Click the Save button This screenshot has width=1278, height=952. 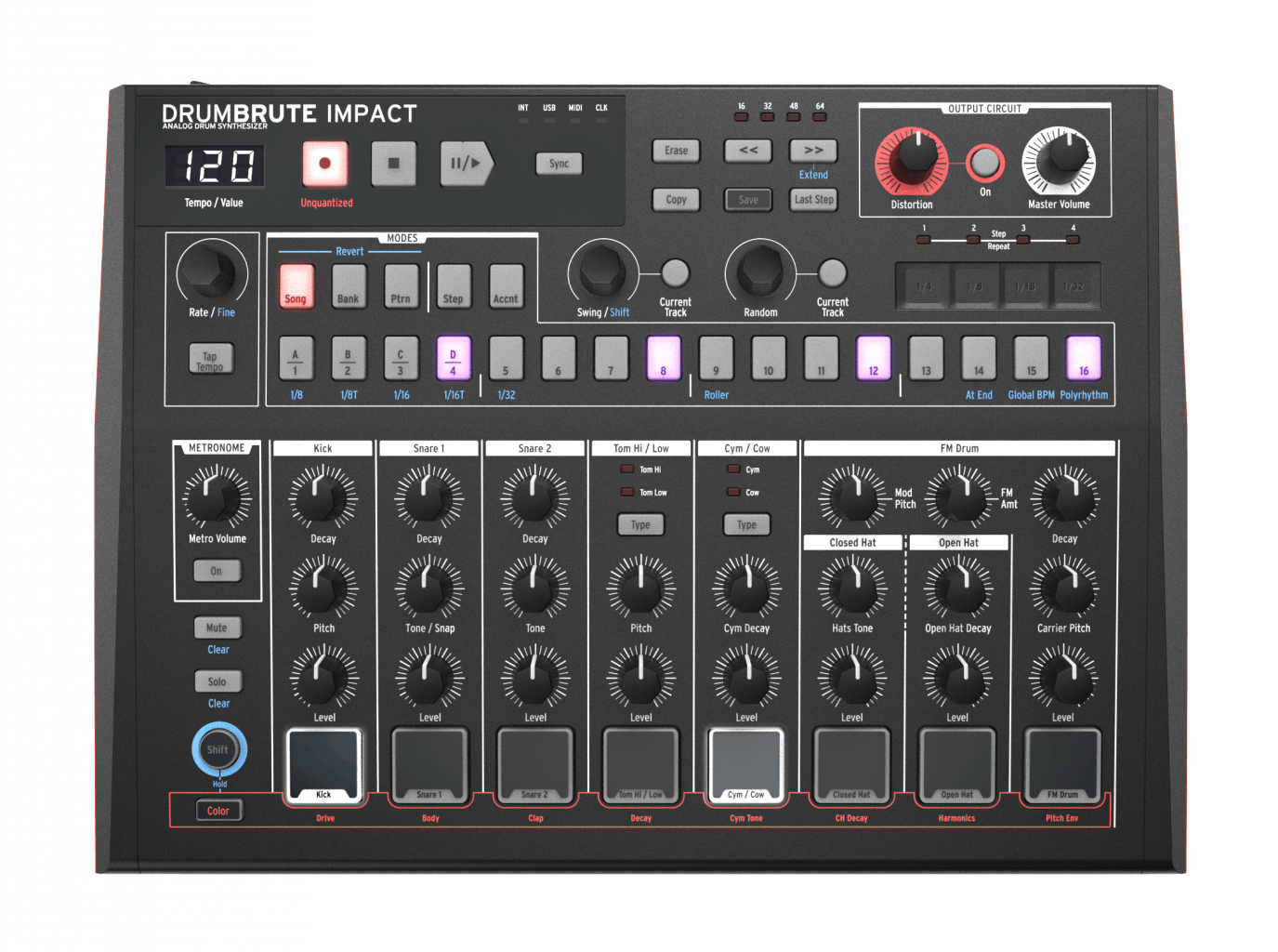coord(748,199)
